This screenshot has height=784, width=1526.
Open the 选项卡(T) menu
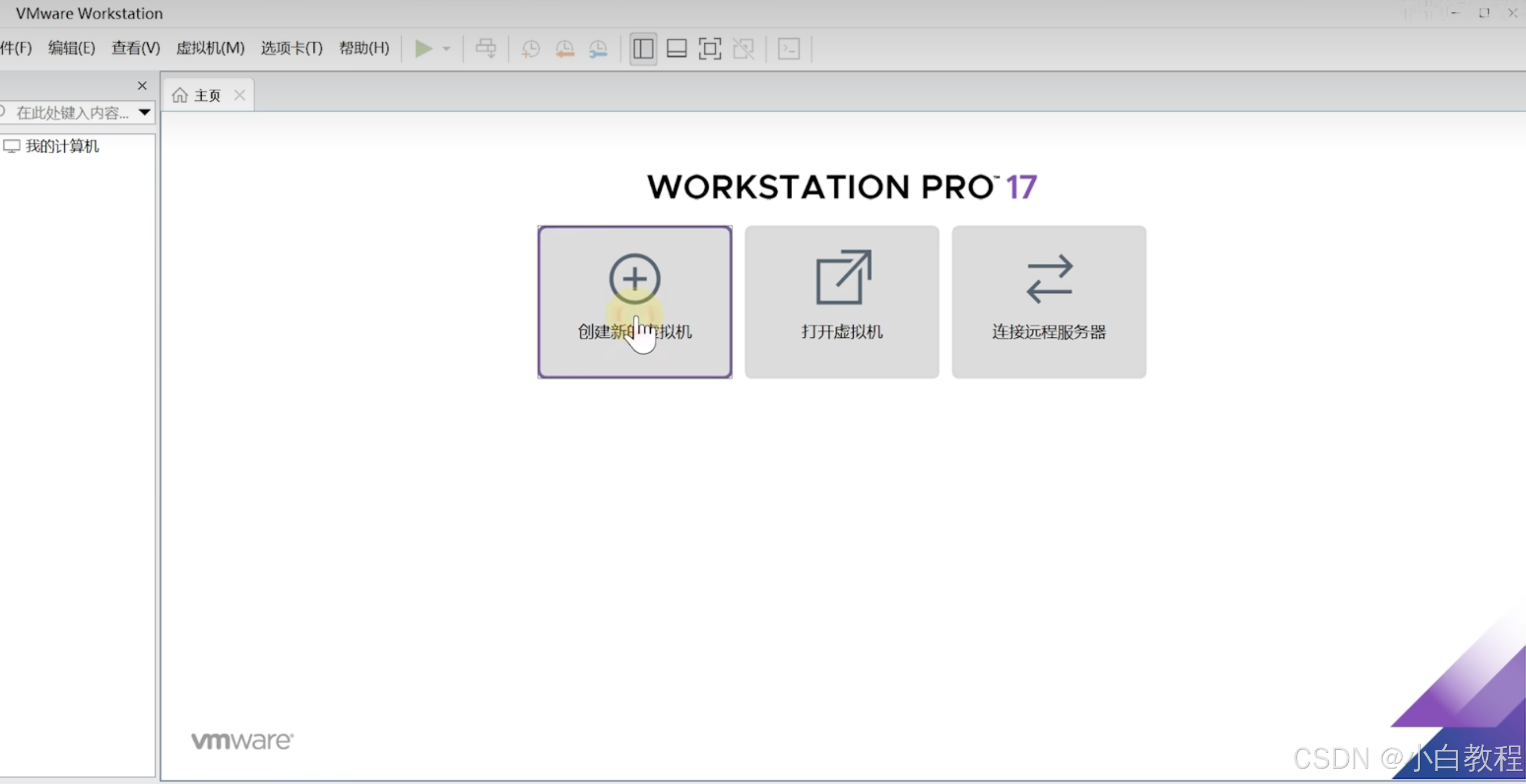click(x=291, y=48)
